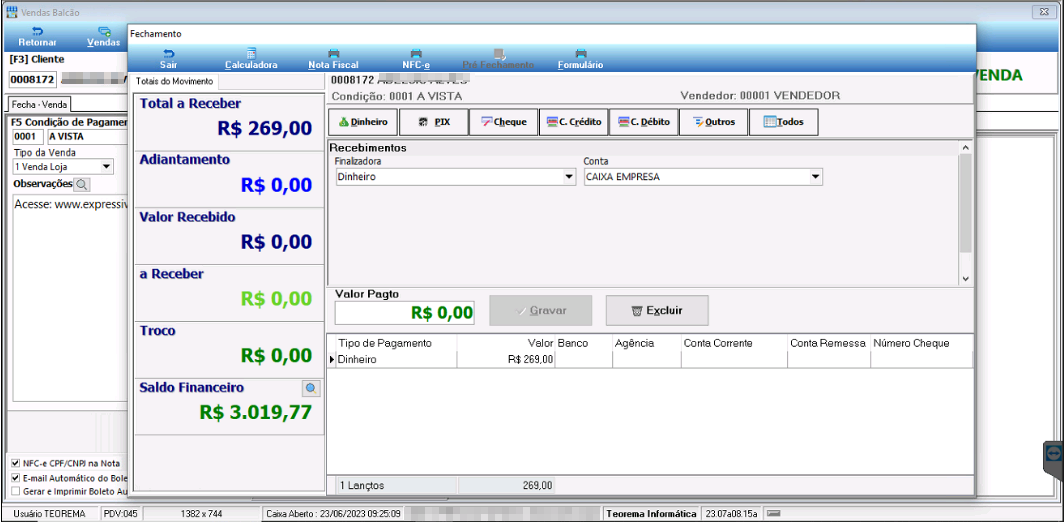Image resolution: width=1064 pixels, height=522 pixels.
Task: Select Cheque payment button
Action: pos(504,122)
